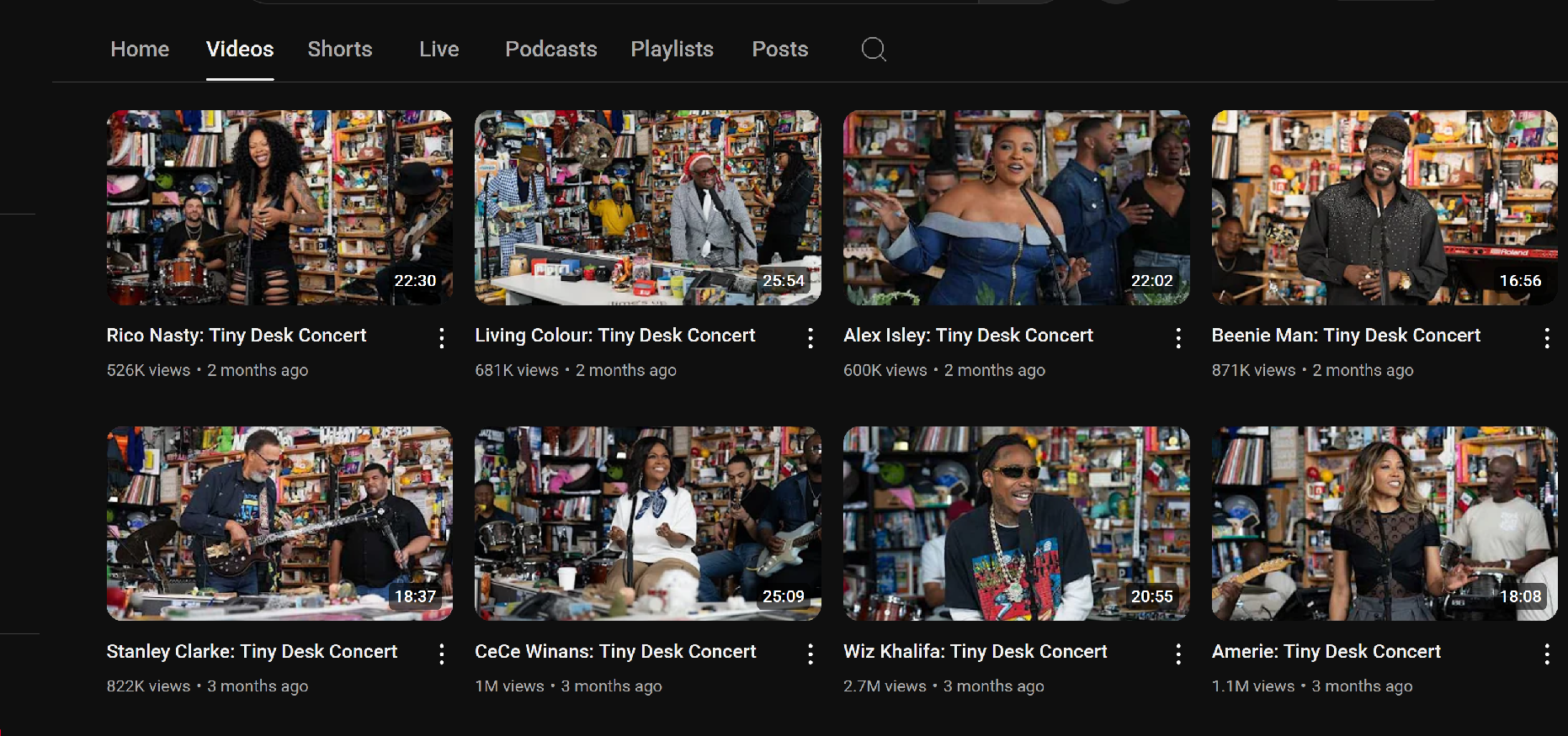
Task: Open more options for Wiz Khalifa video
Action: (1178, 654)
